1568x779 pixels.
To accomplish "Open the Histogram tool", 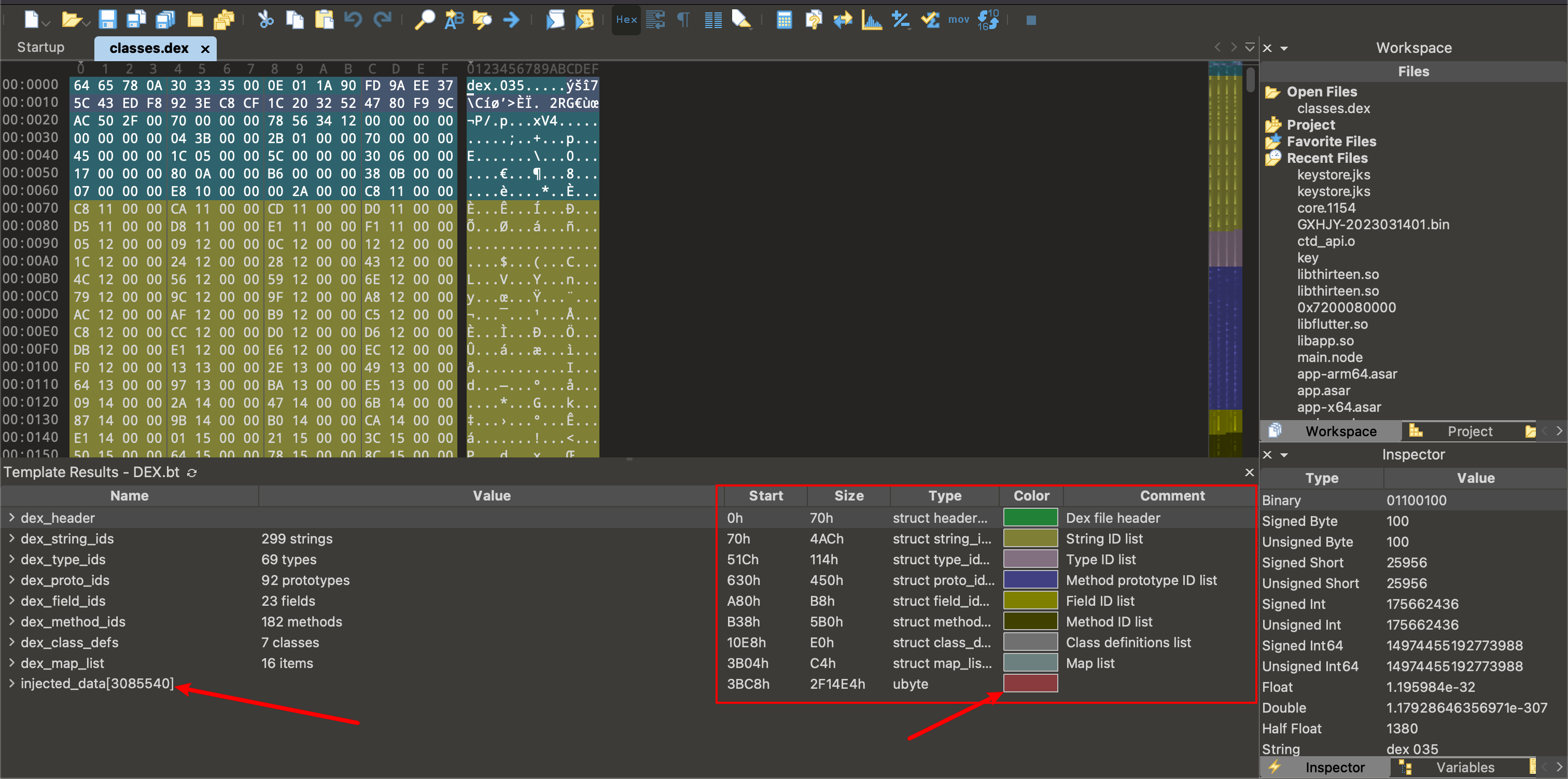I will pos(872,20).
